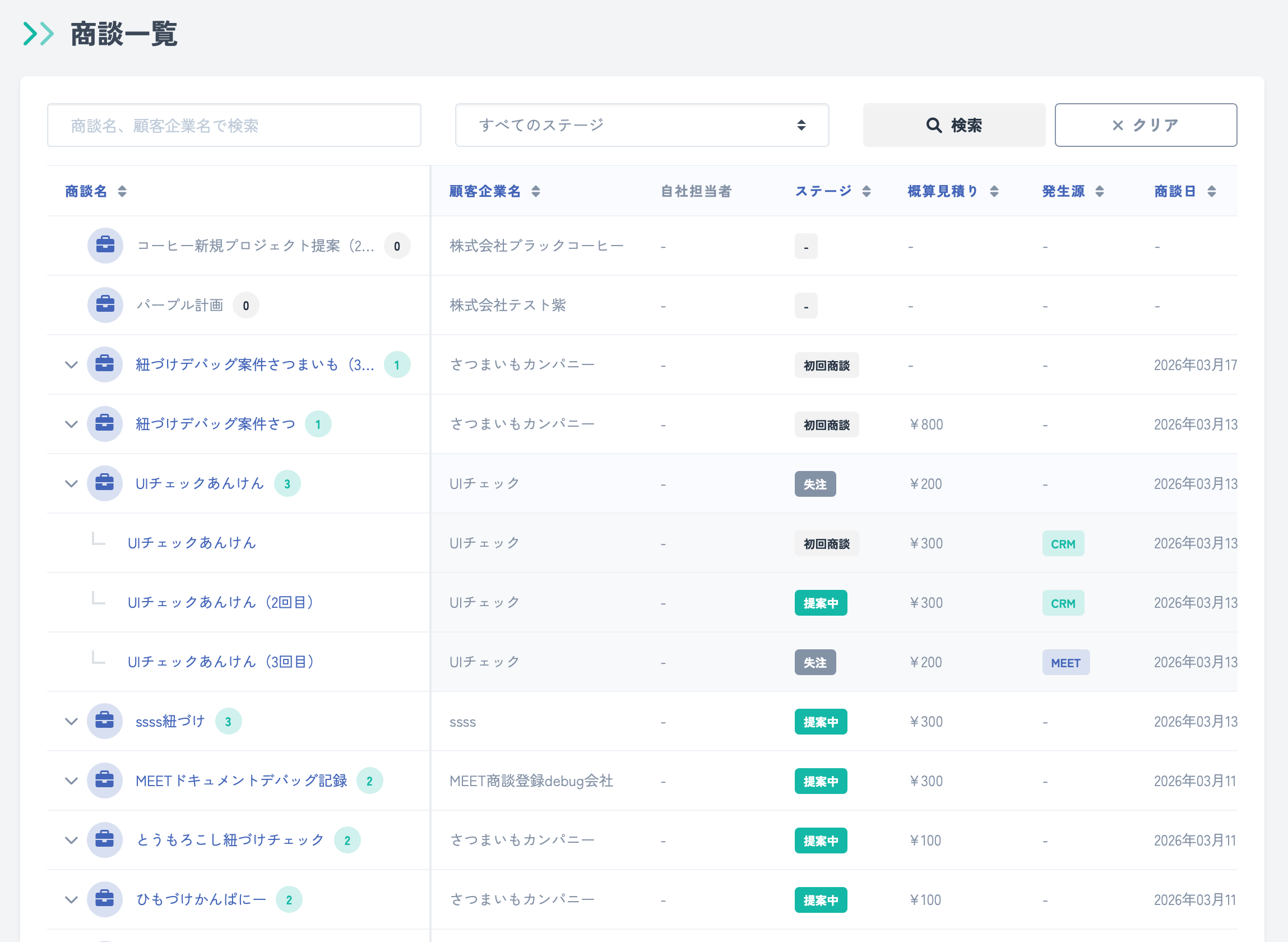Click count badge 3 on UIチェックあんけん
This screenshot has height=942, width=1288.
(x=287, y=483)
